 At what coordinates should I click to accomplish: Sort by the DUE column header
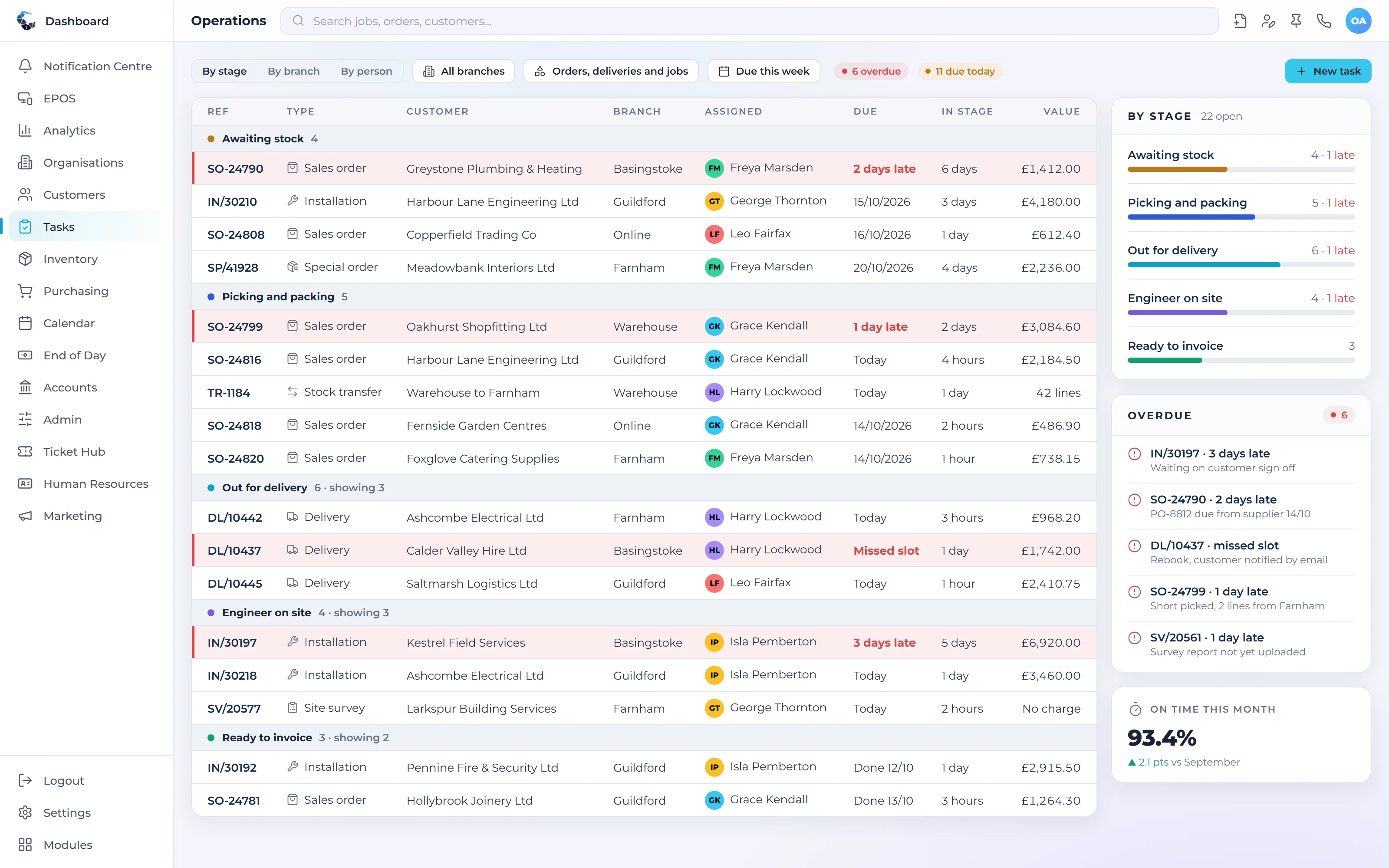click(865, 112)
